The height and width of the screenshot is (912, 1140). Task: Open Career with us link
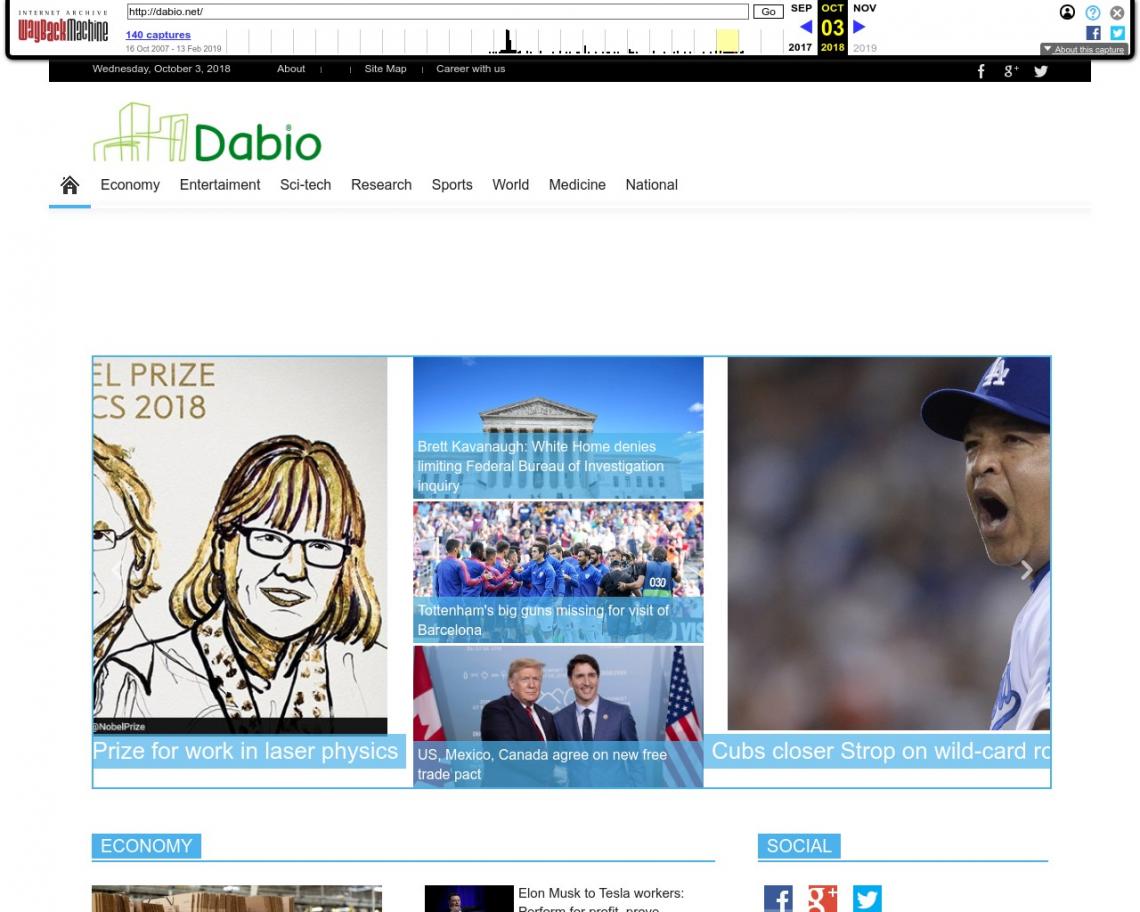tap(470, 68)
